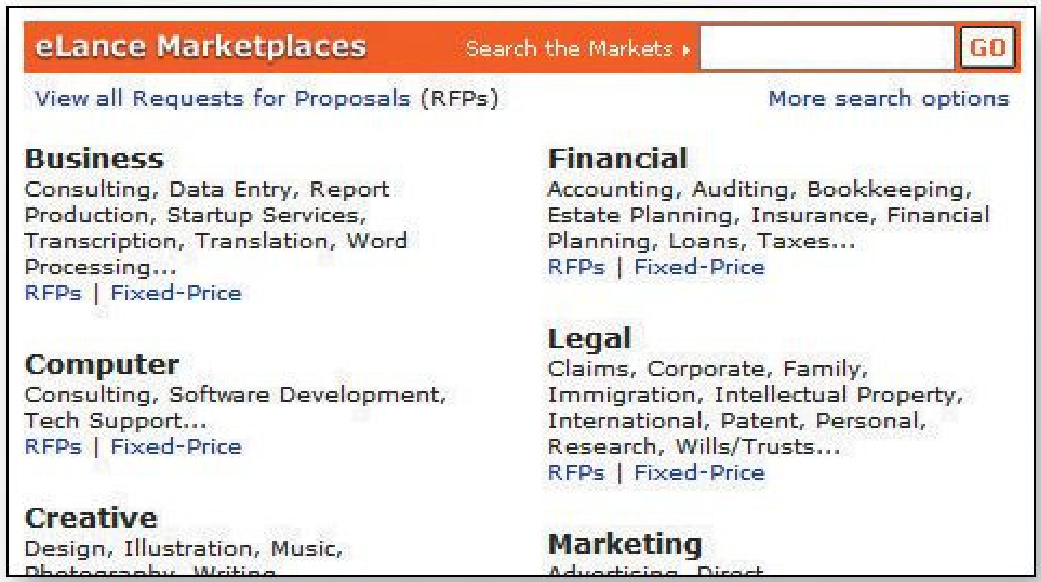Open the Computer category heading
Screen dimensions: 1041x582
[102, 364]
